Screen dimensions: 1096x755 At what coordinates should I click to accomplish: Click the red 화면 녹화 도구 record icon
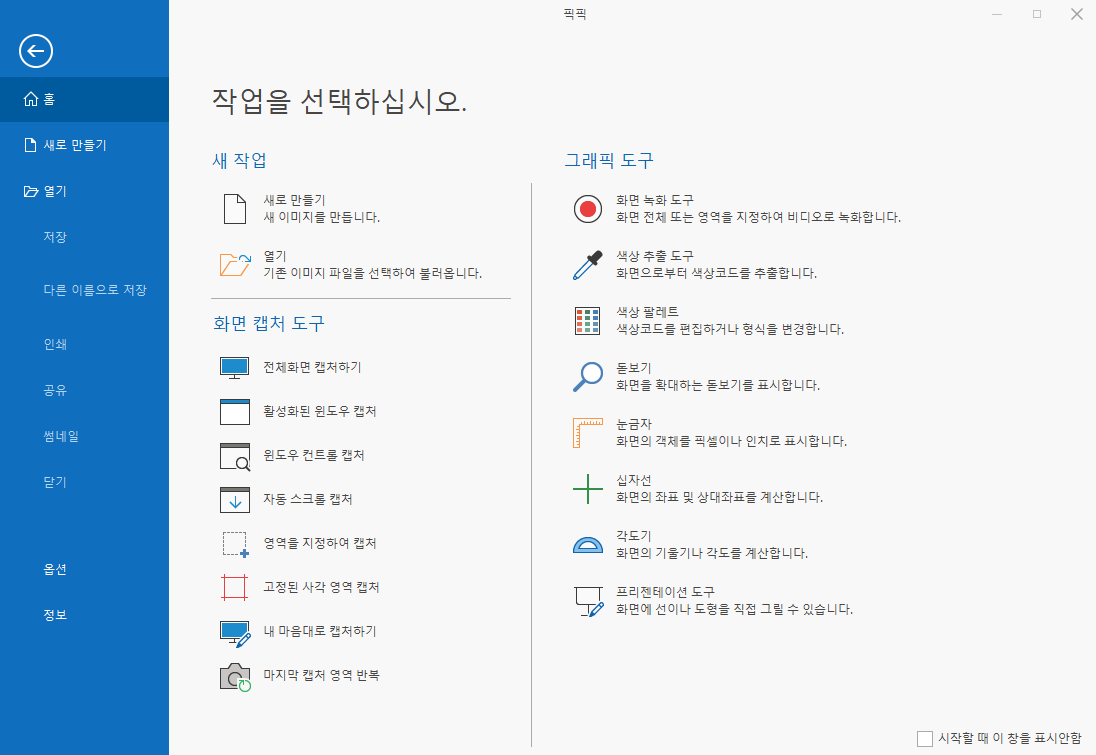(588, 209)
